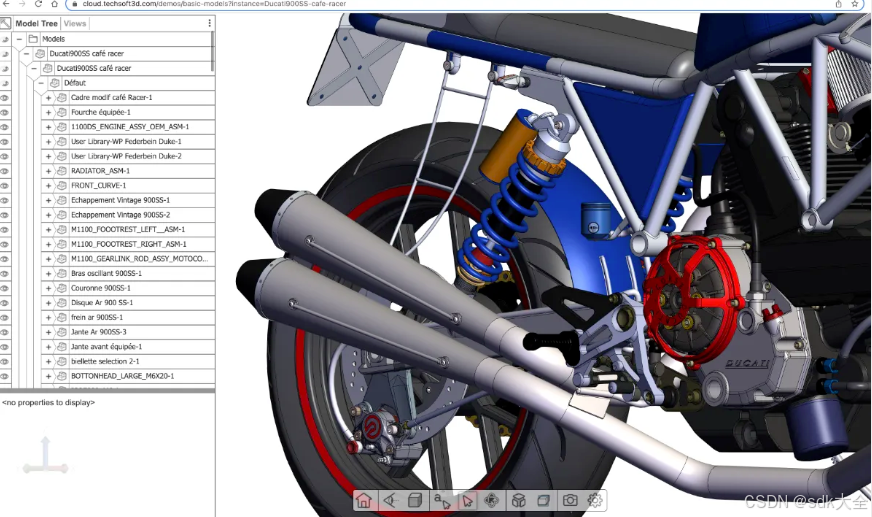
Task: Collapse the Models root node
Action: coord(19,39)
